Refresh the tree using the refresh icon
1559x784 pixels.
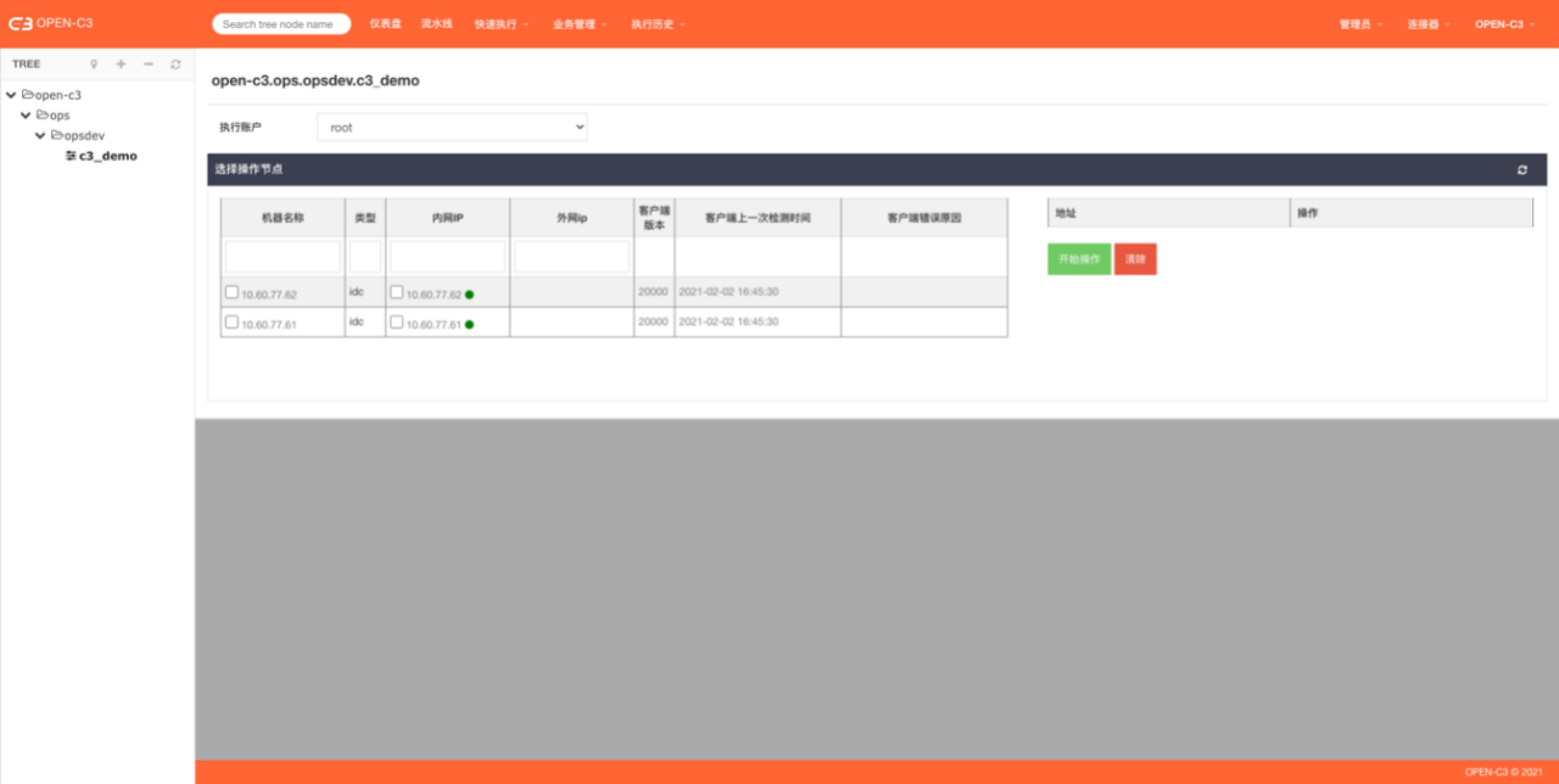click(175, 64)
